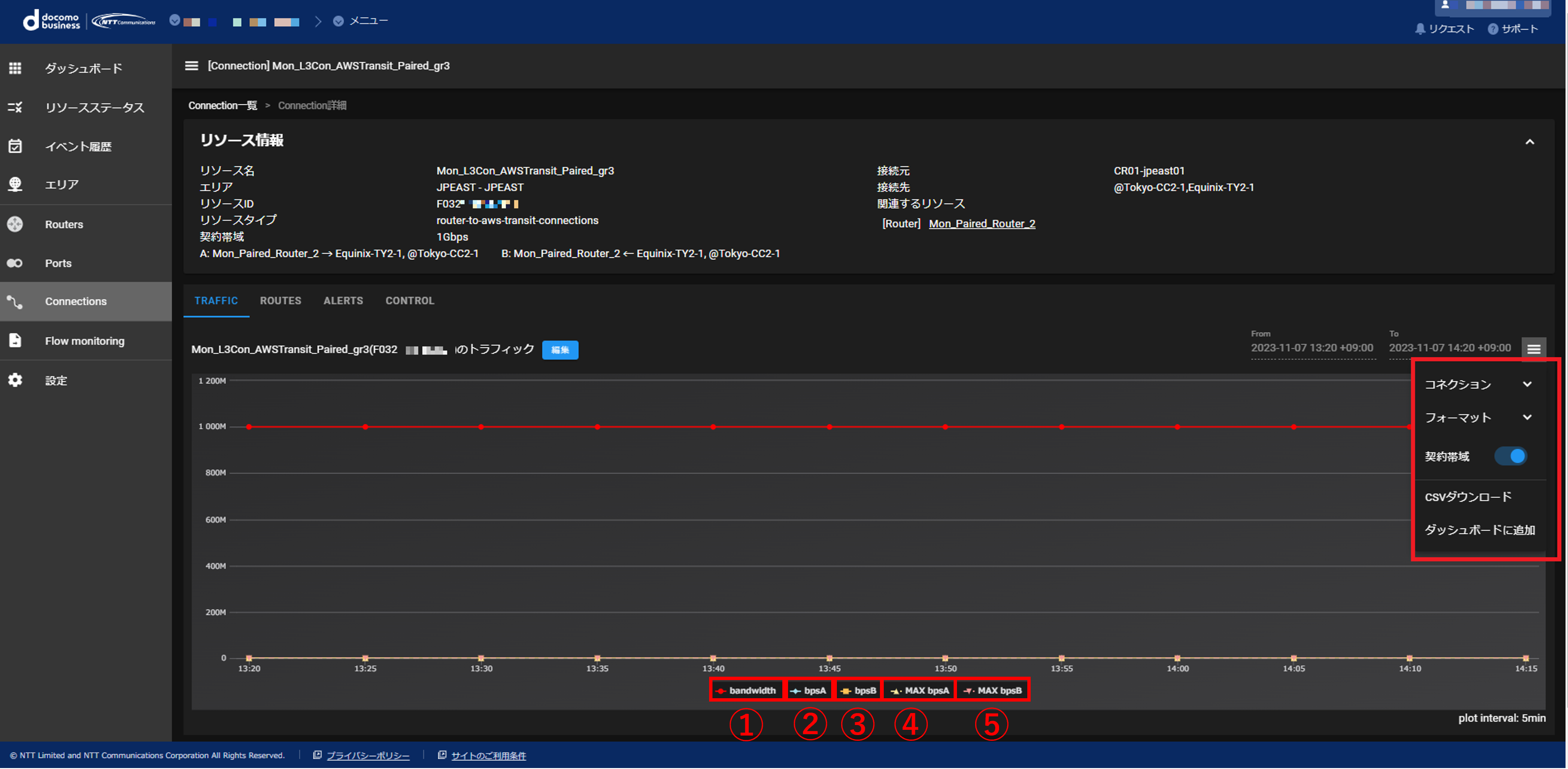Screen dimensions: 1568x769
Task: Toggle bpsB series in chart legend
Action: coord(858,690)
